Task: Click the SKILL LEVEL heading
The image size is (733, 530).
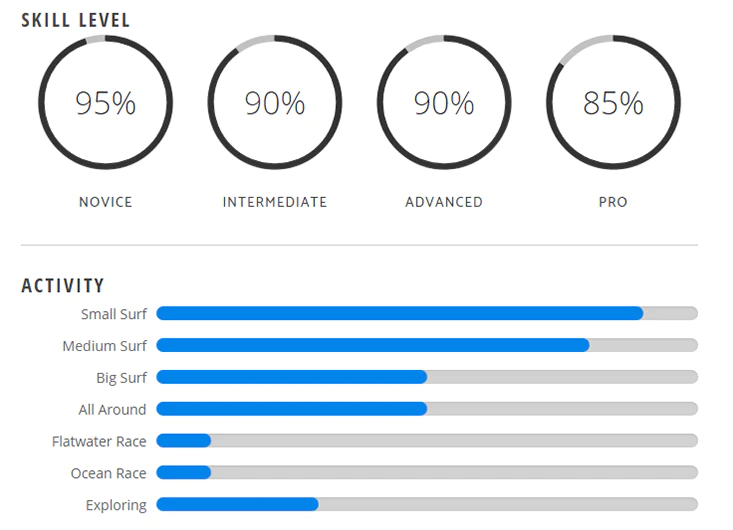Action: click(75, 20)
